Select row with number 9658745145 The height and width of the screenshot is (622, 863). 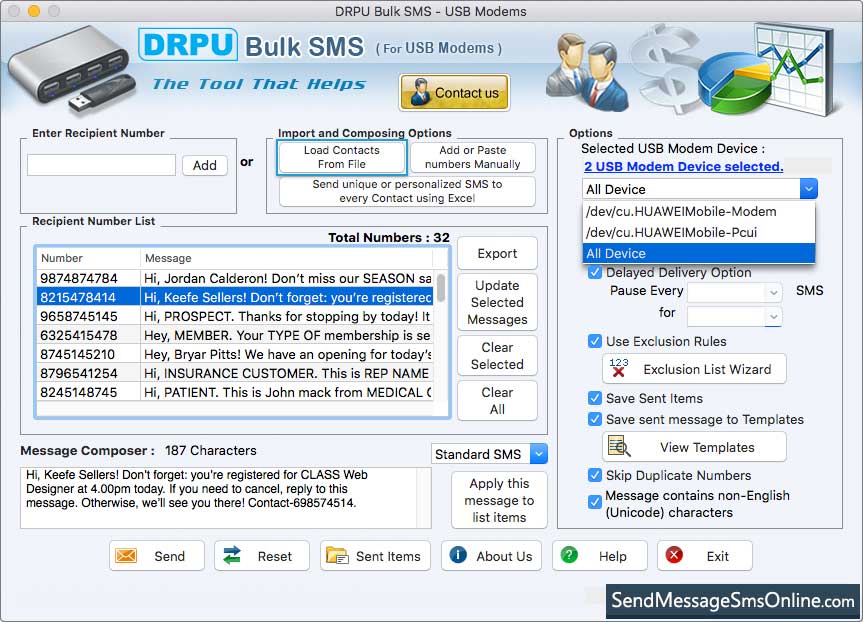[x=236, y=317]
